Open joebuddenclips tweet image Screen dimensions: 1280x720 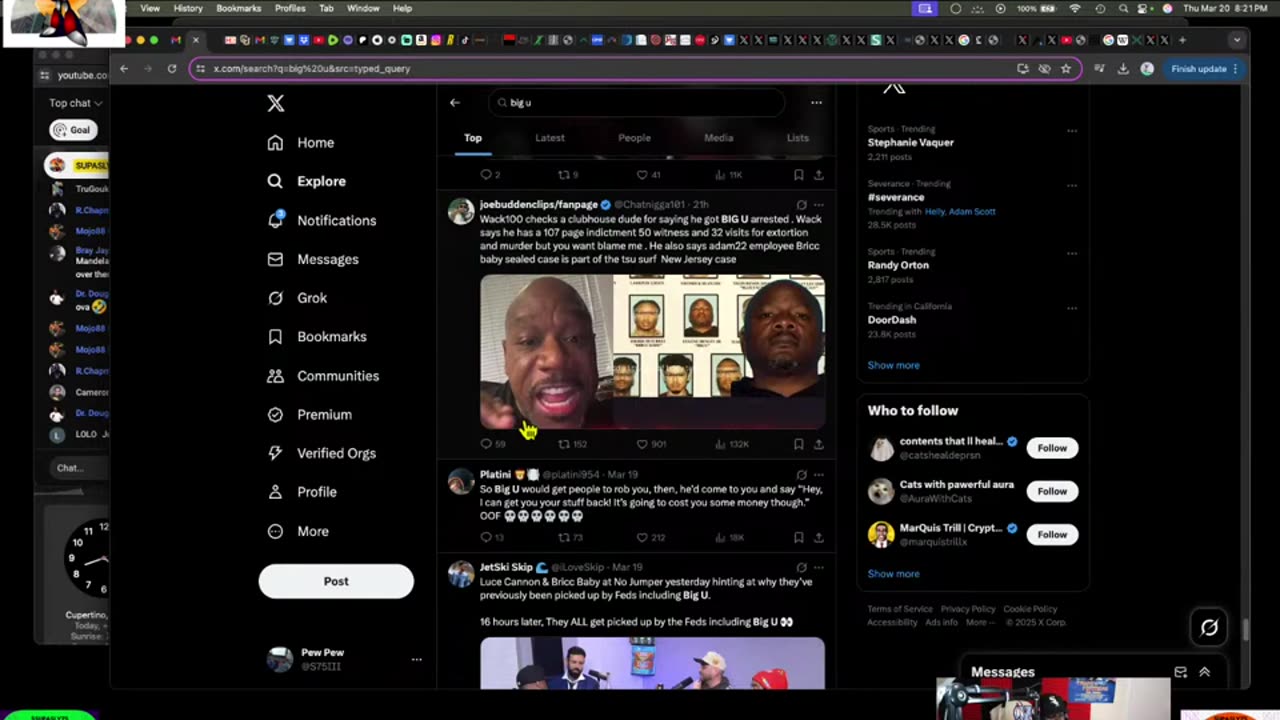(x=652, y=351)
